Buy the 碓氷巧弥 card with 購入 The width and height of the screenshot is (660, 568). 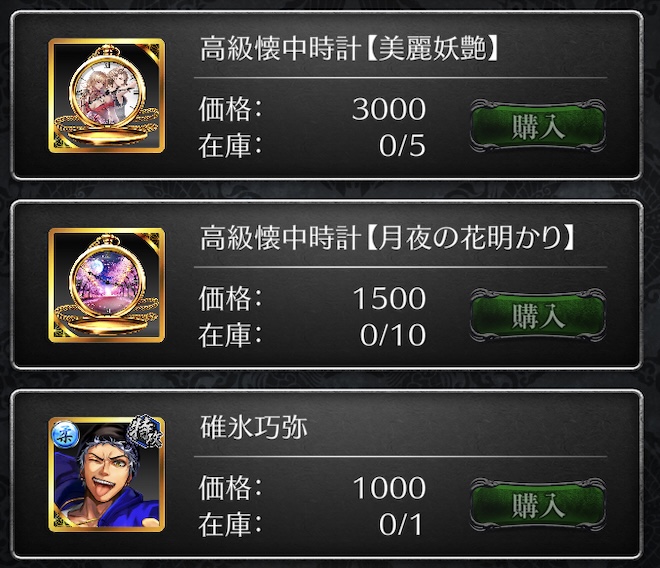coord(538,505)
